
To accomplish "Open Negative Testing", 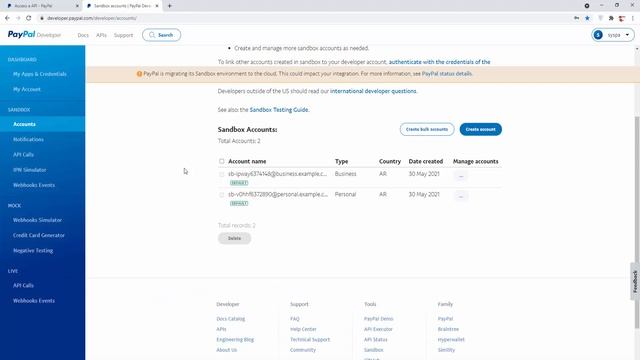I will (x=33, y=250).
